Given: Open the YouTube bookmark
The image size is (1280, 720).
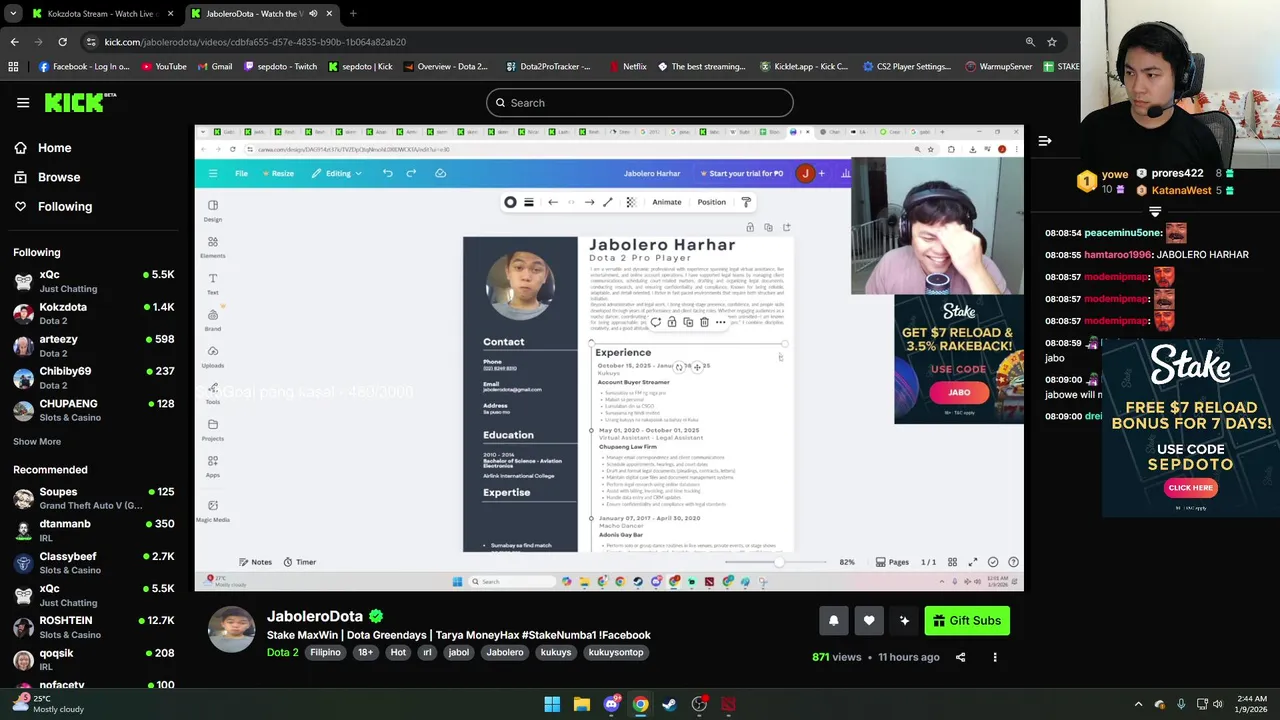Looking at the screenshot, I should 164,67.
